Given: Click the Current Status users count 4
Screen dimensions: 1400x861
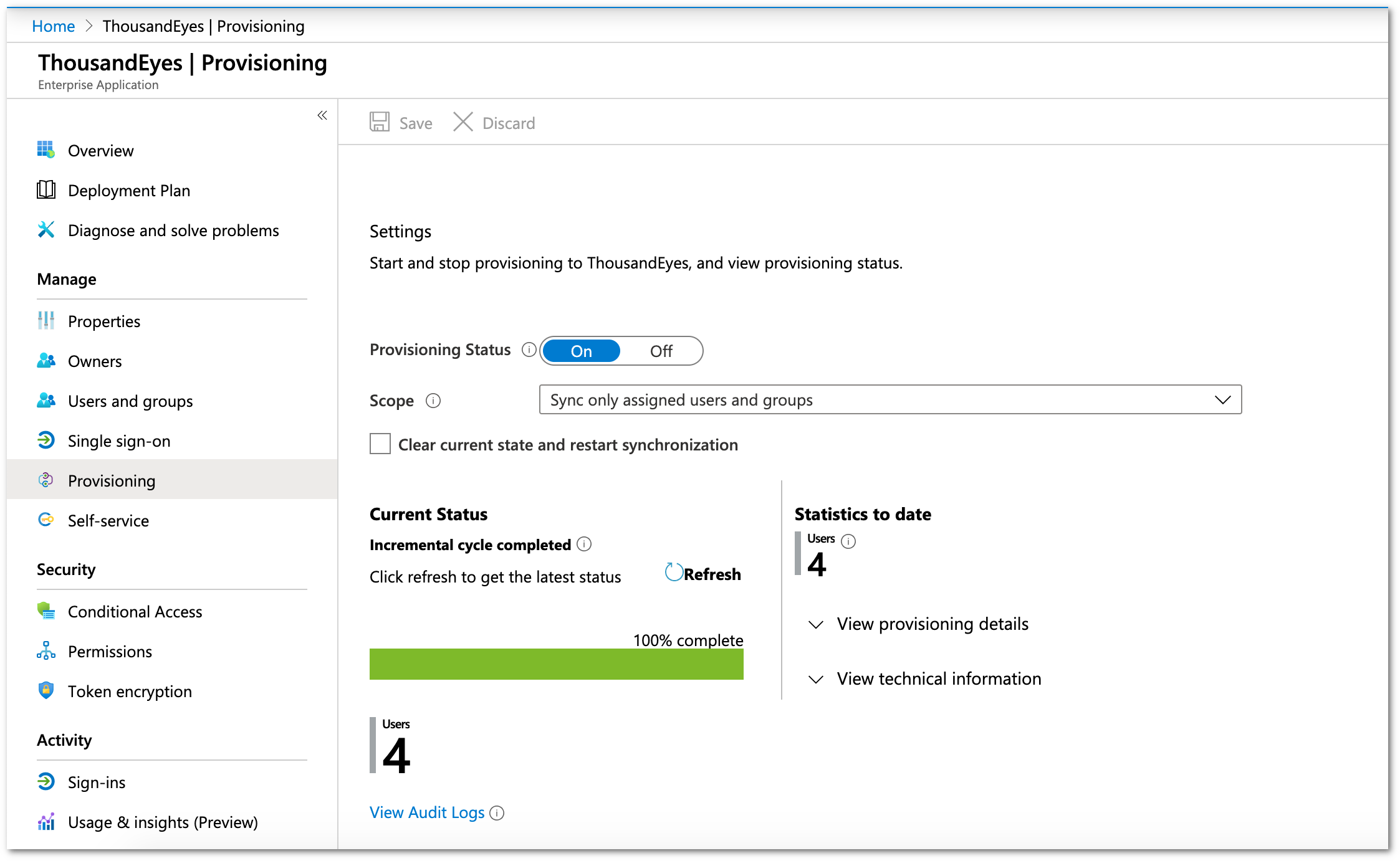Looking at the screenshot, I should (x=396, y=755).
